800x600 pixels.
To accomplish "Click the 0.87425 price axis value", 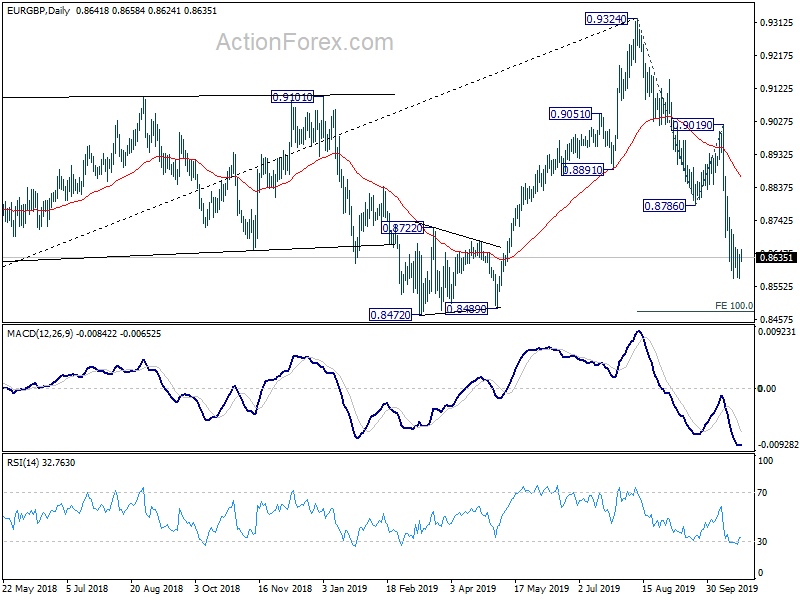I will pos(777,220).
